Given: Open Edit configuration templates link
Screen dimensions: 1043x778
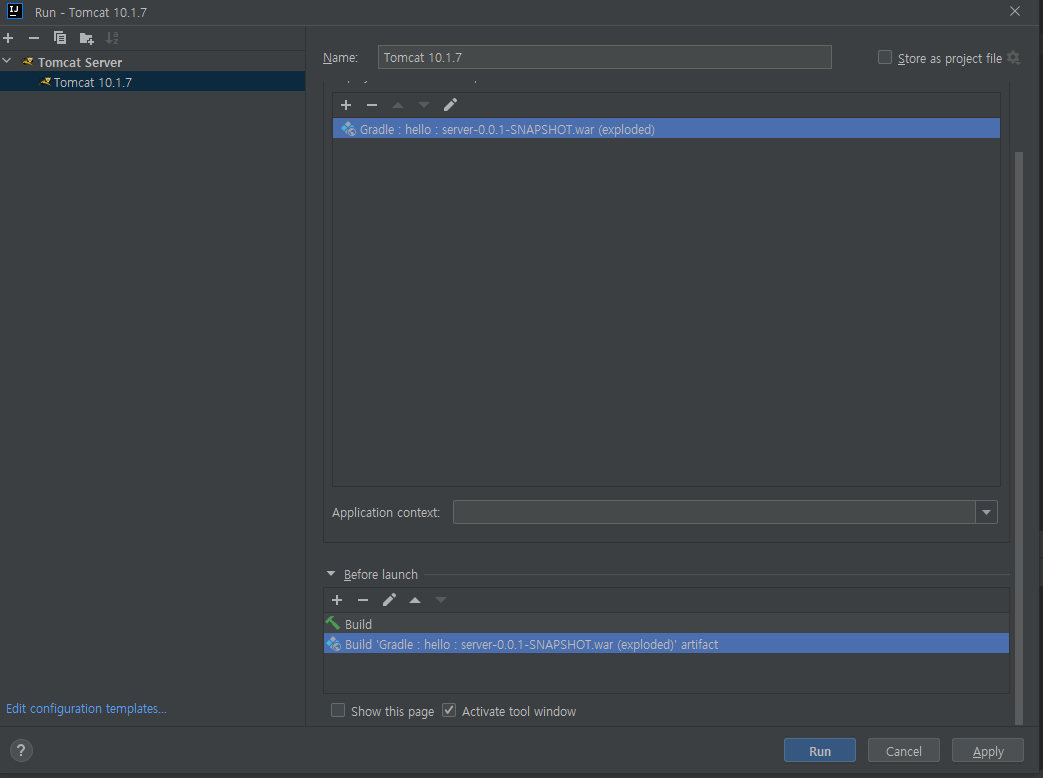Looking at the screenshot, I should click(x=86, y=709).
